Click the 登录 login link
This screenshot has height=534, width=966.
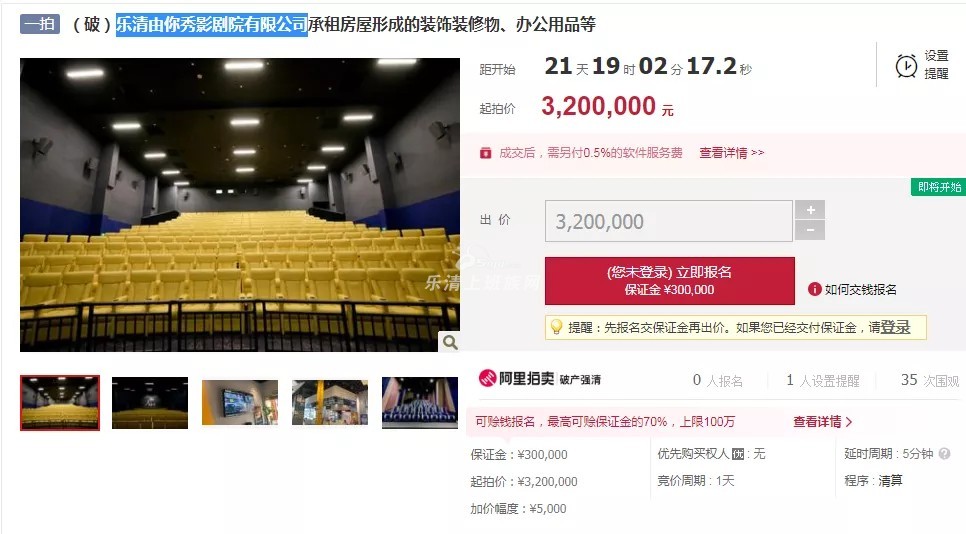[x=895, y=328]
